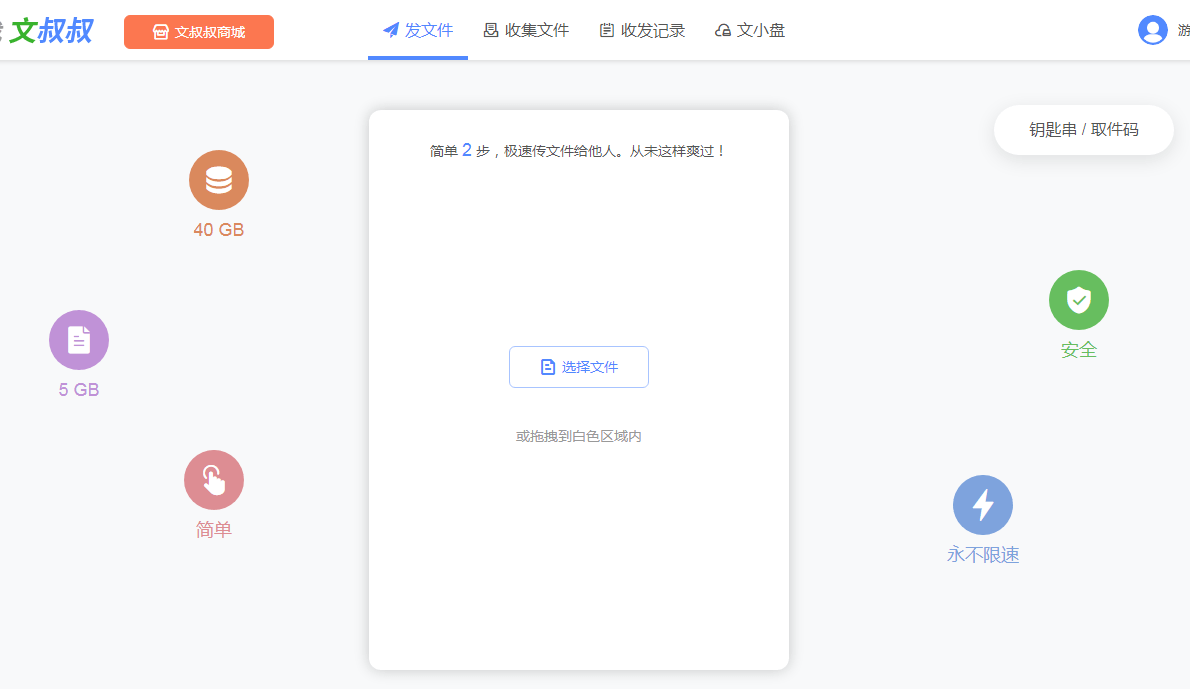Click the store icon on 文叔叔商城
Viewport: 1190px width, 689px height.
(x=160, y=31)
